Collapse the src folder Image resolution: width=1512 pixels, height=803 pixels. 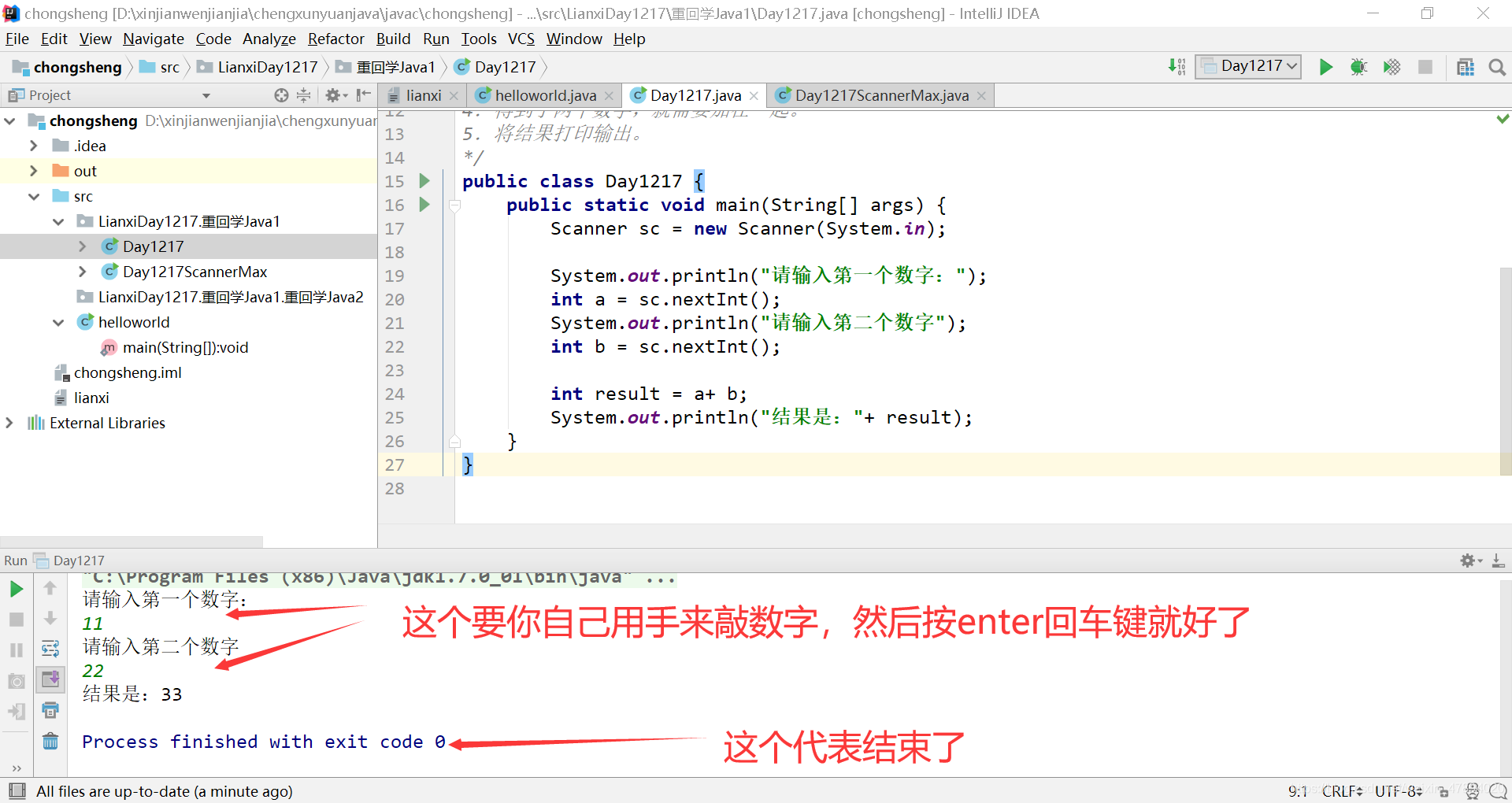tap(34, 197)
